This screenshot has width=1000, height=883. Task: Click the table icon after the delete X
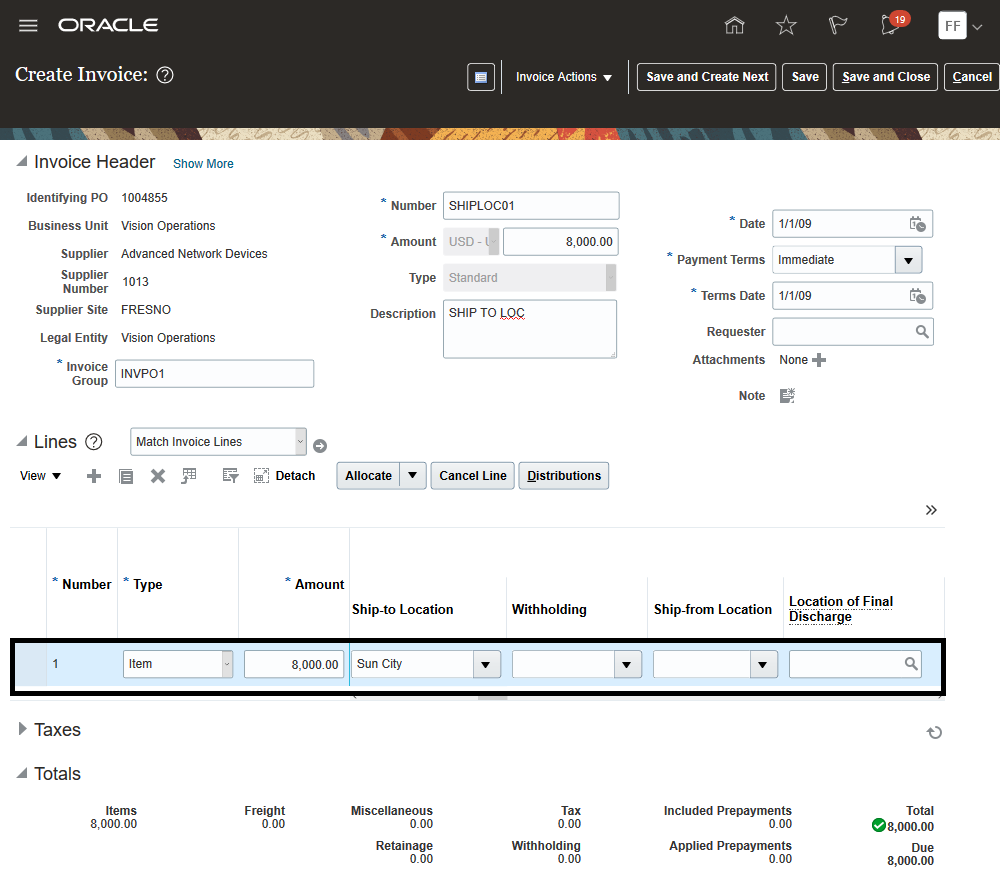189,476
